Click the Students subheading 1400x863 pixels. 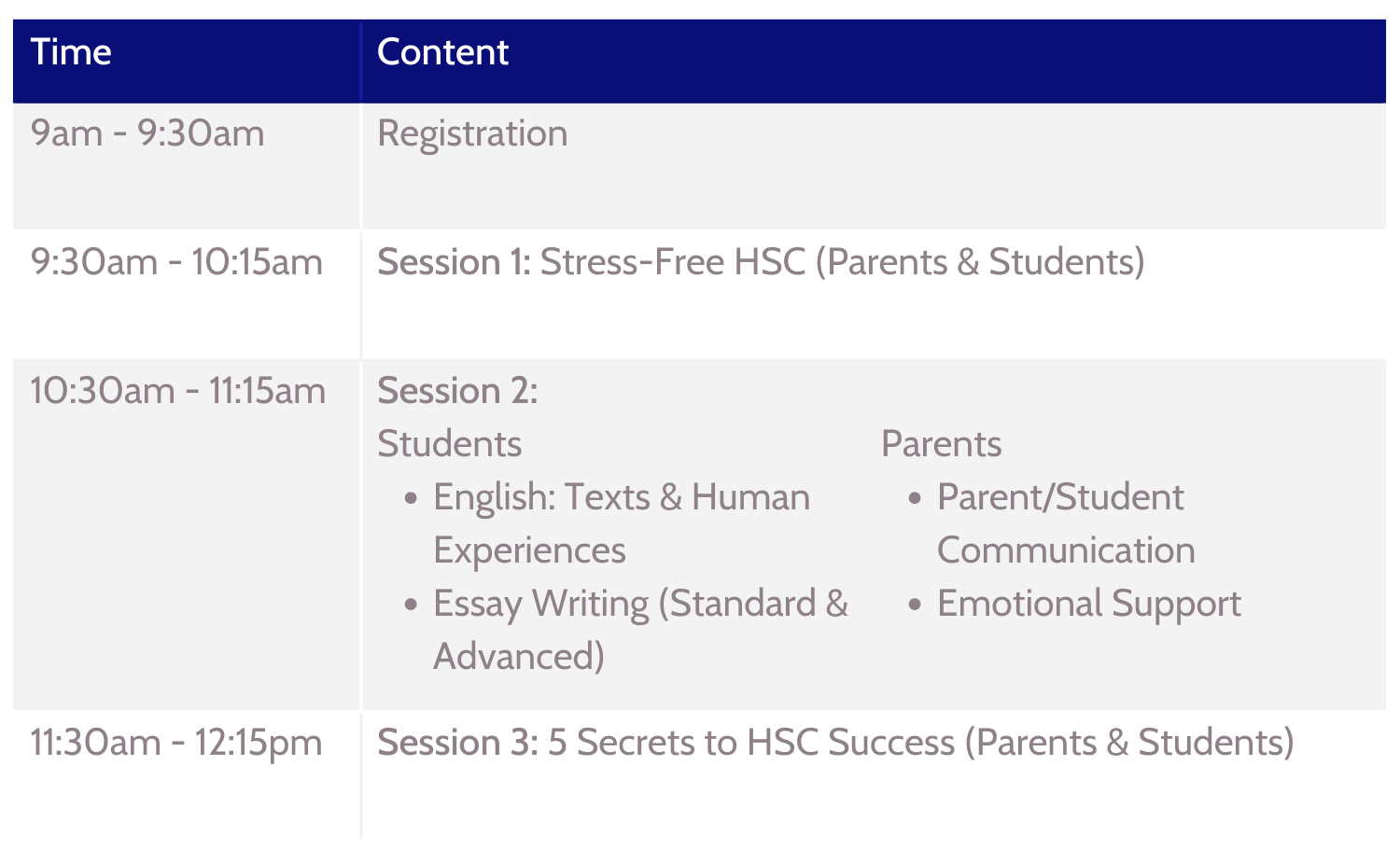[x=449, y=444]
